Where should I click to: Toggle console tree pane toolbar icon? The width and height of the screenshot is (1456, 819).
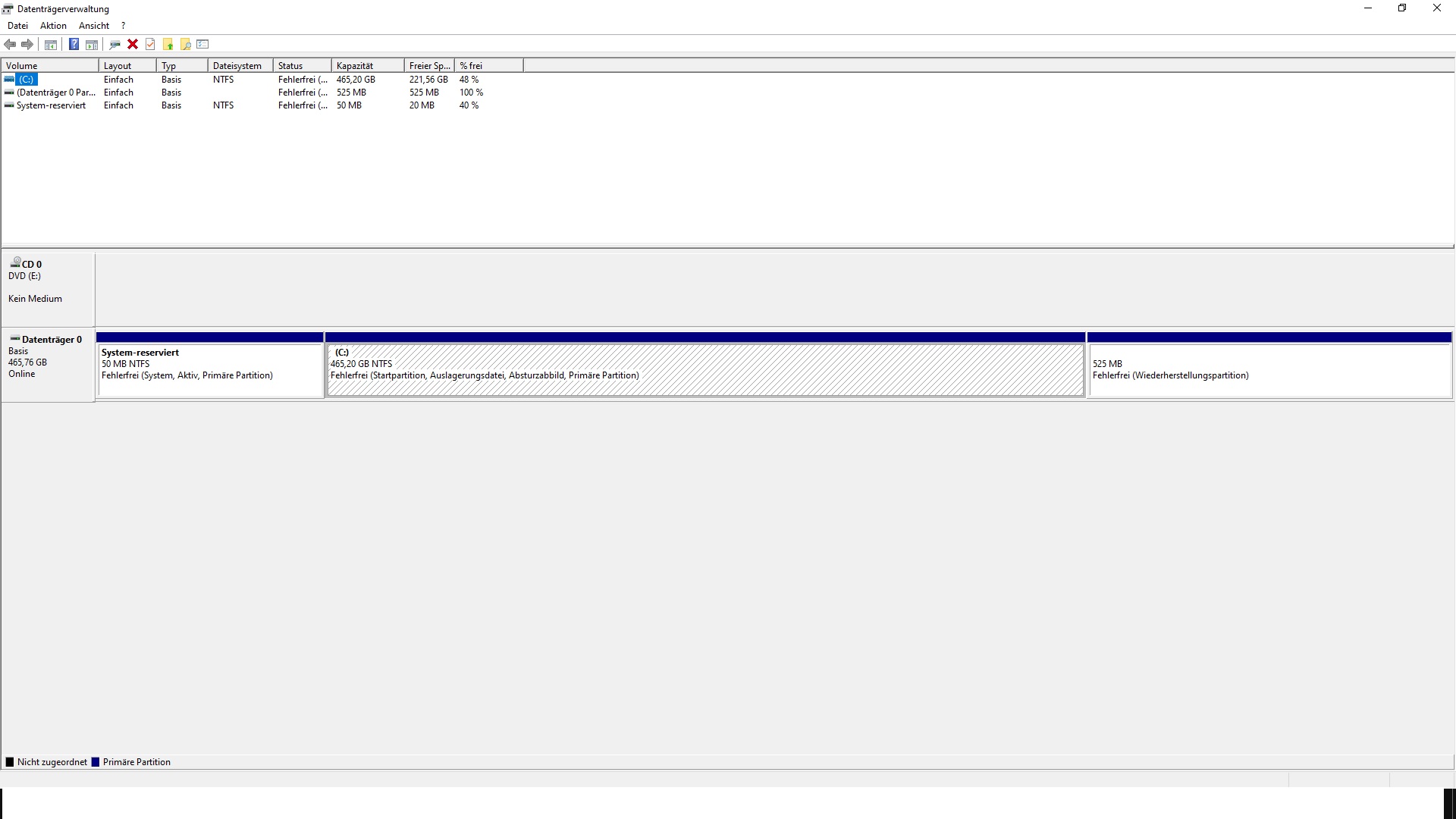[x=51, y=44]
